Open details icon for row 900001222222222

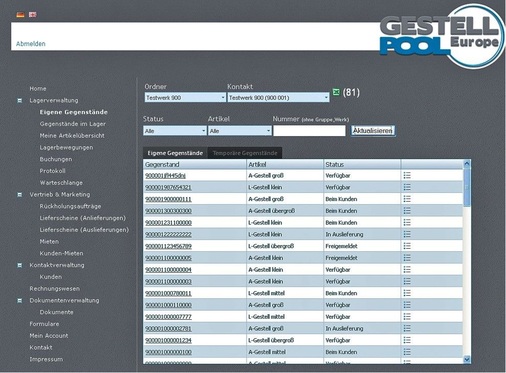pos(407,234)
